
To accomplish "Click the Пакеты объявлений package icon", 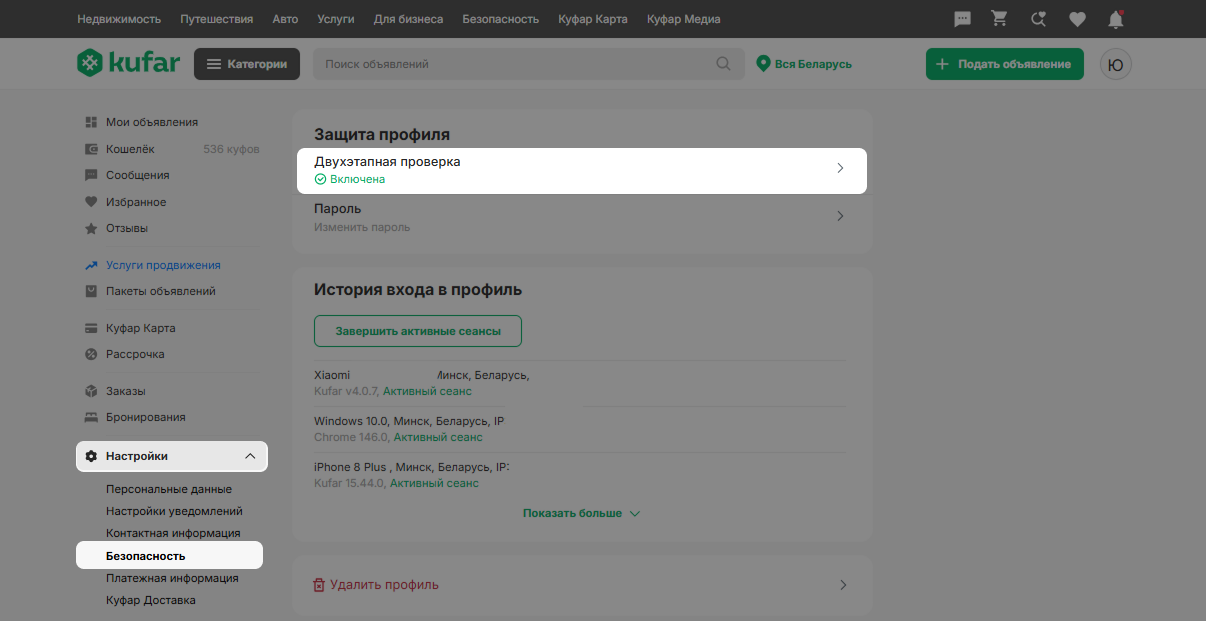I will [x=91, y=291].
